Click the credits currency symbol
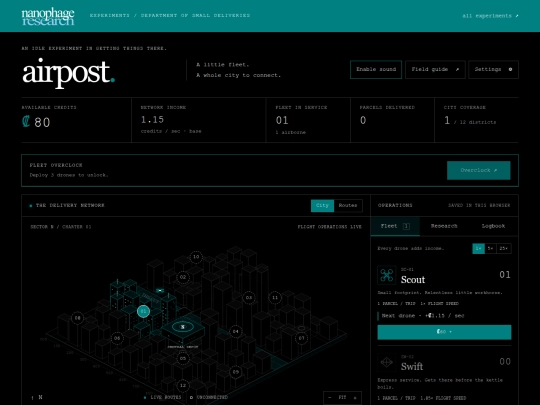The image size is (540, 405). [x=26, y=121]
